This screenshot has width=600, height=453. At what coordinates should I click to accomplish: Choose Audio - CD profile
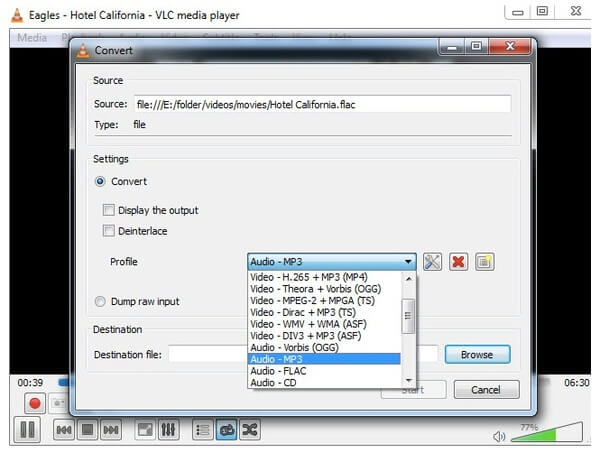(324, 383)
